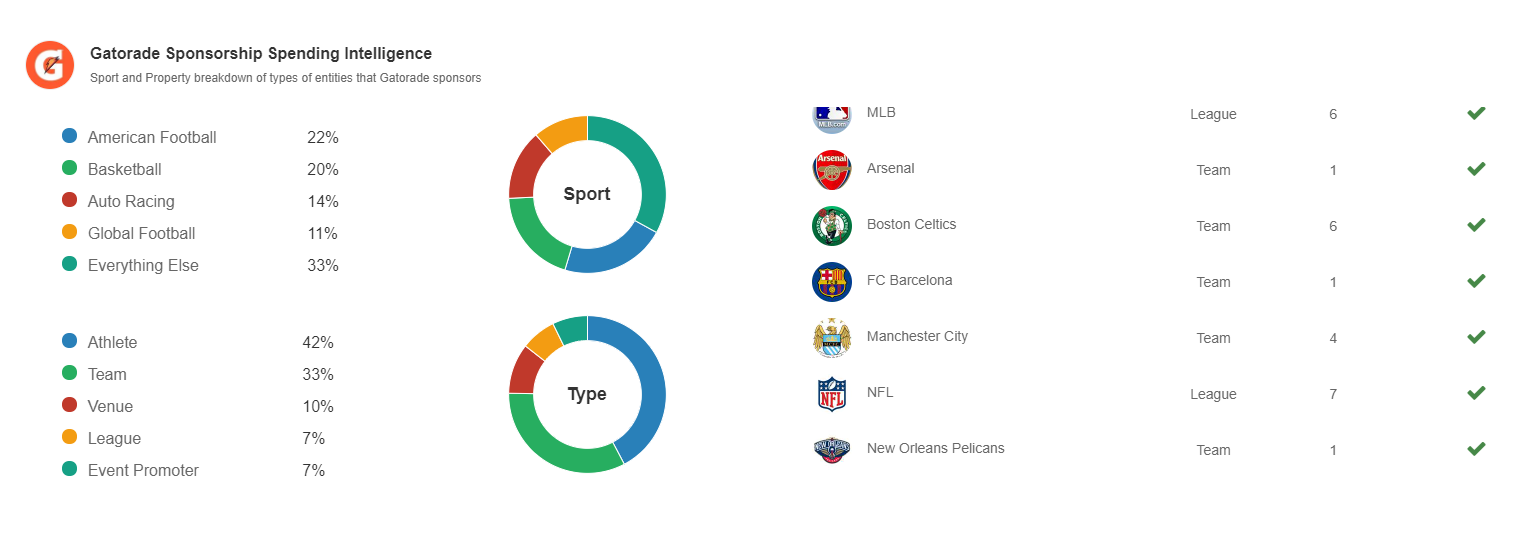The image size is (1522, 540).
Task: Select the Event Promoter legend item
Action: (143, 470)
